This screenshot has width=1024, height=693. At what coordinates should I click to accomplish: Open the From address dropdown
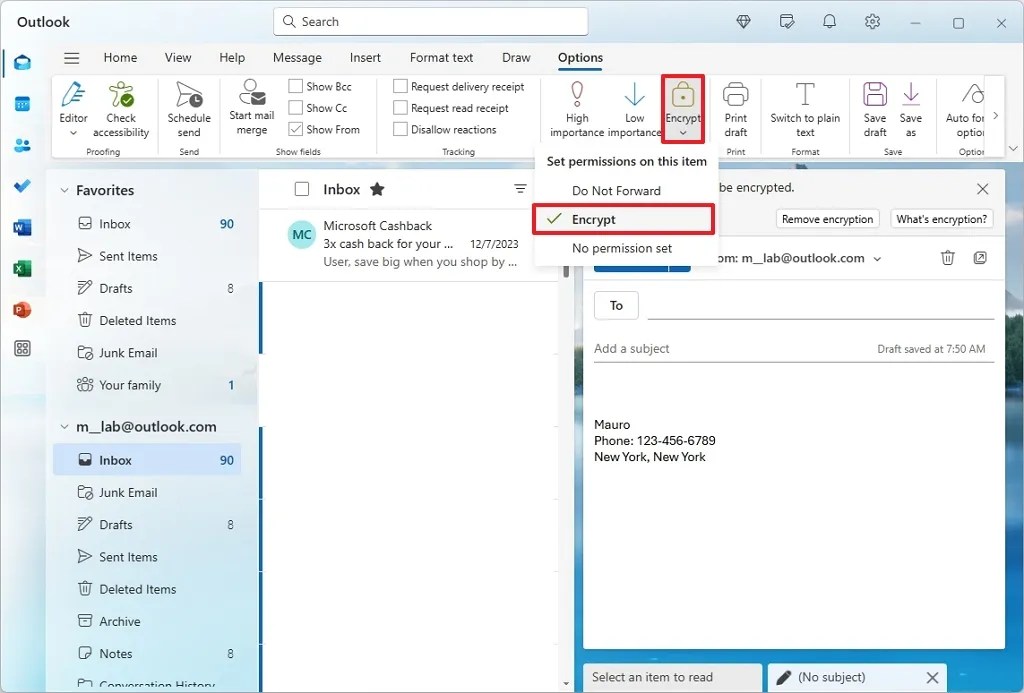[878, 258]
